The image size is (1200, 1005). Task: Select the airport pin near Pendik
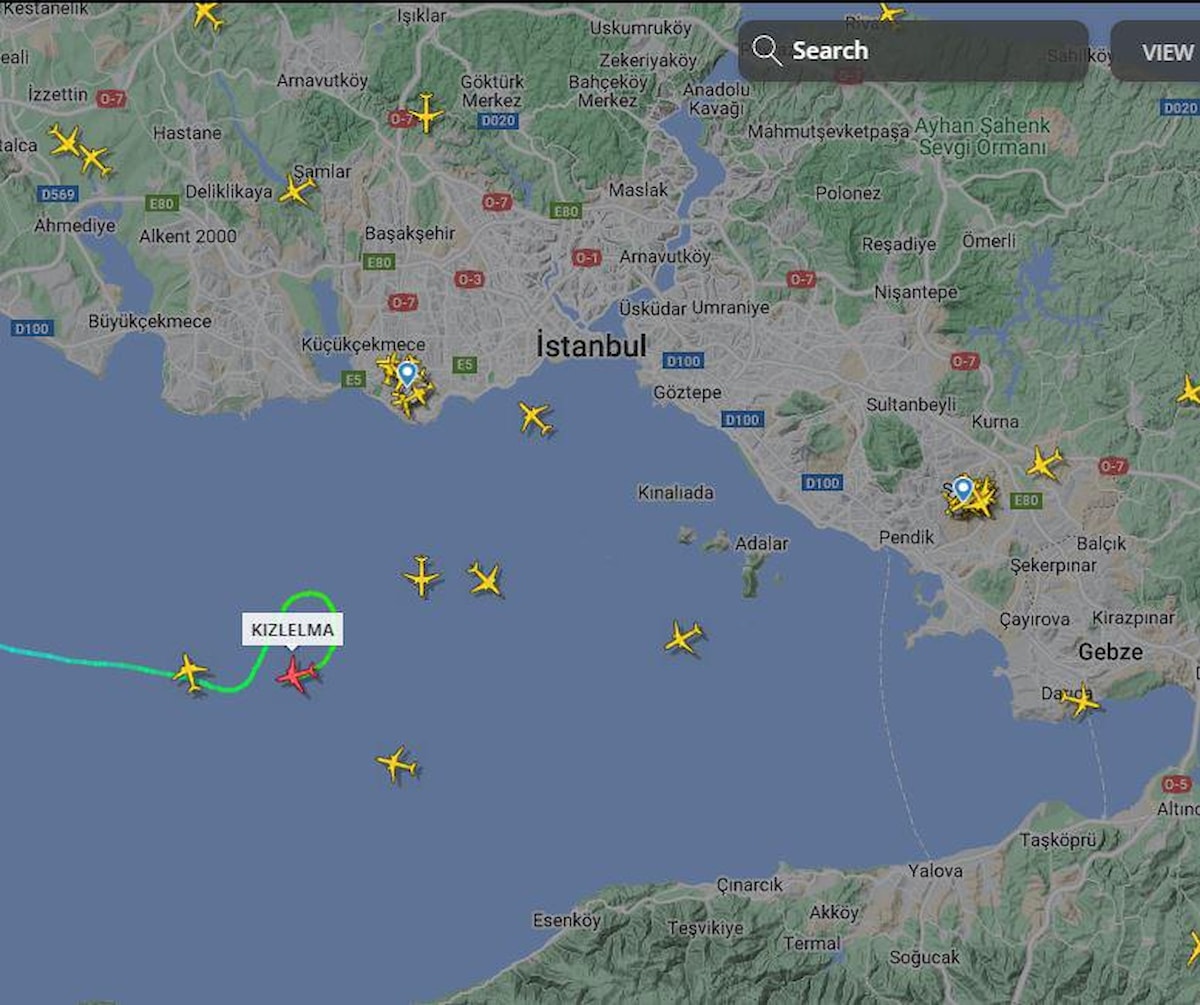pyautogui.click(x=963, y=489)
